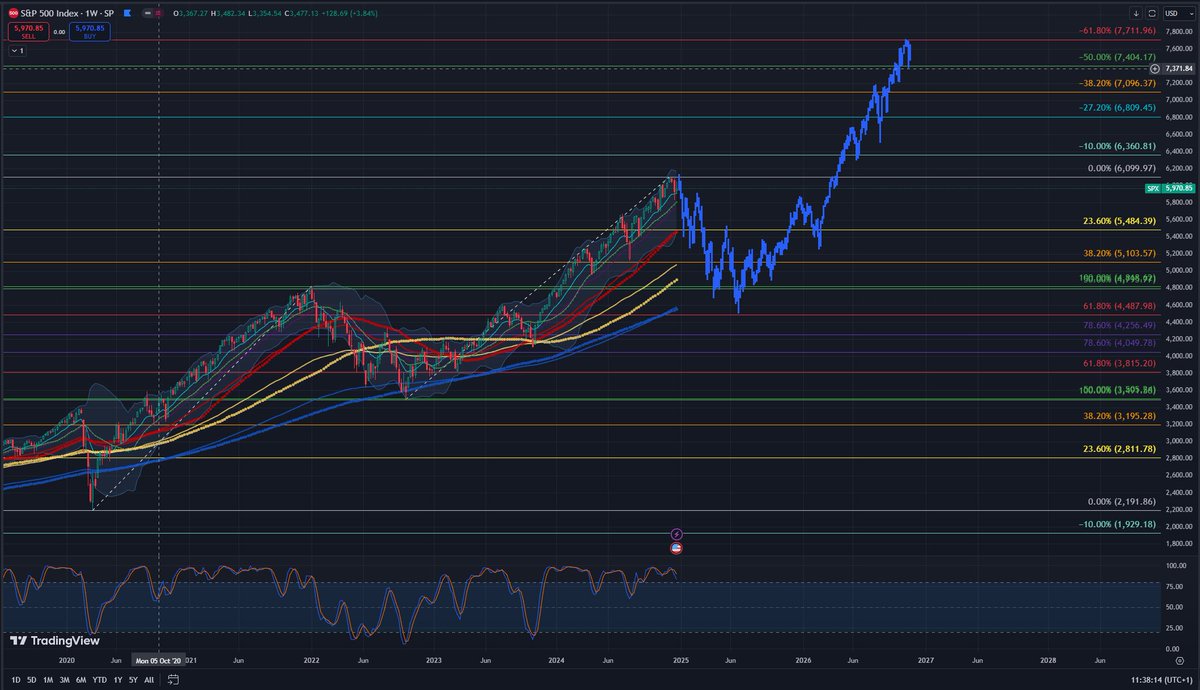Expand the indicators legend chevron labeled 1
Screen dimensions: 1200x690
[x=16, y=49]
